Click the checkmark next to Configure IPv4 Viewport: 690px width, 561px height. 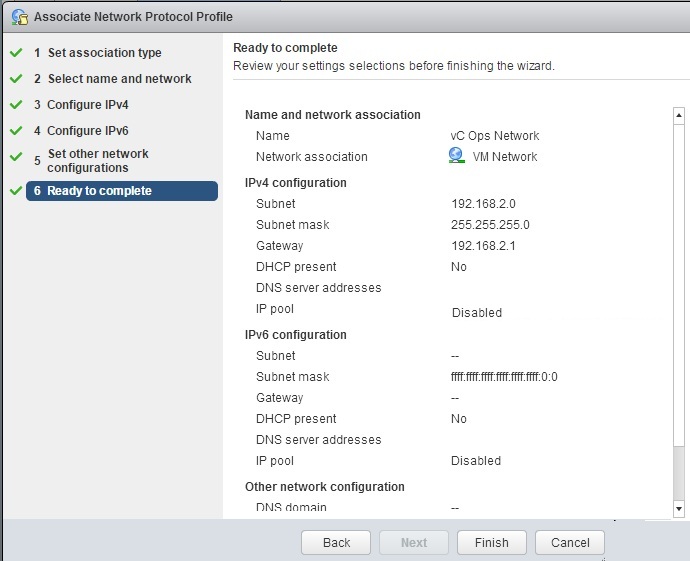(16, 105)
